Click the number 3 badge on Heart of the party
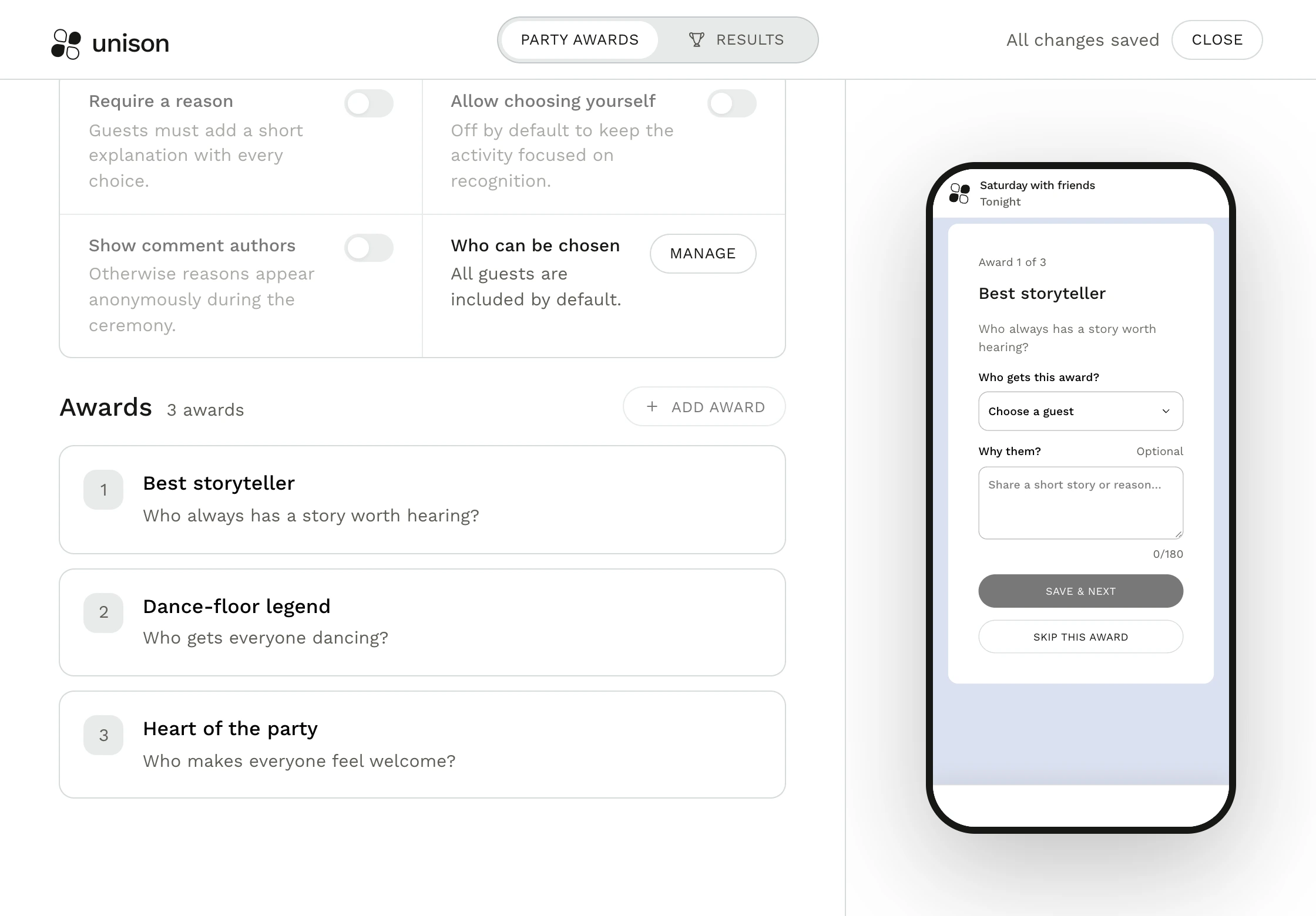This screenshot has height=916, width=1316. click(103, 735)
